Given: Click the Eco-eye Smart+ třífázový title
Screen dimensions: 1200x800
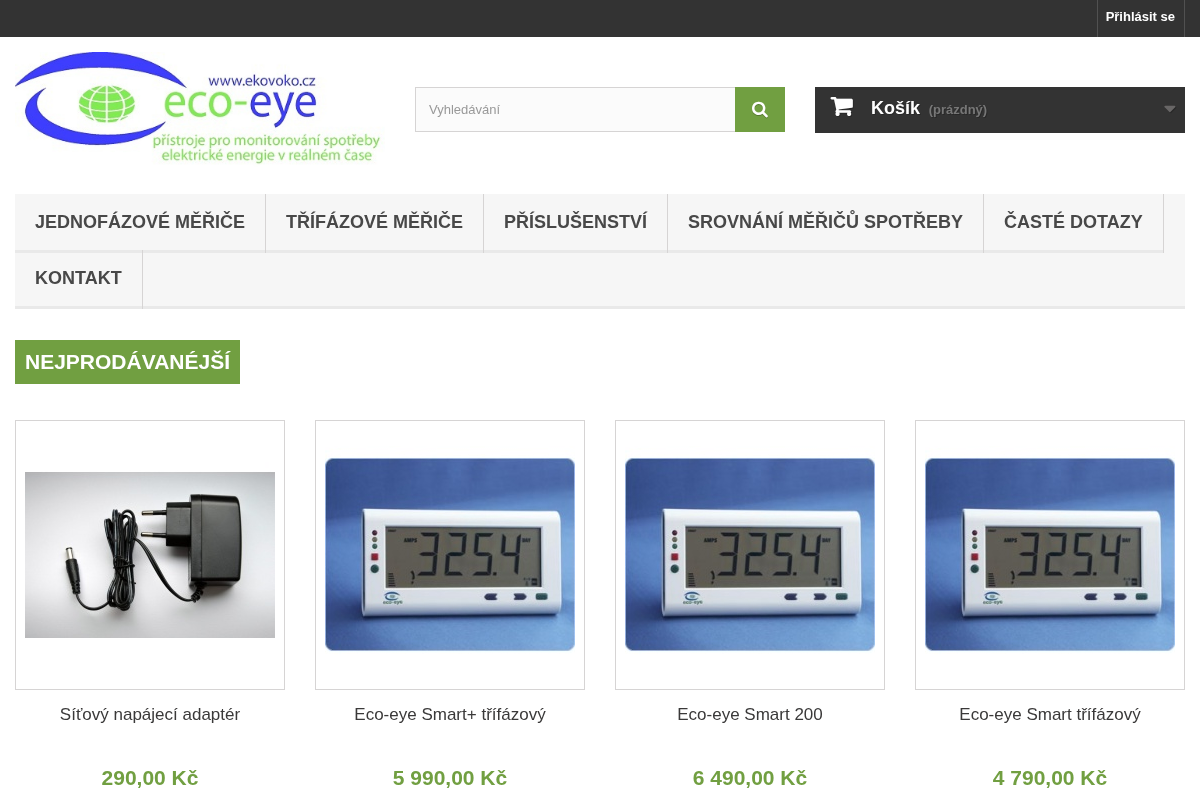Looking at the screenshot, I should pyautogui.click(x=450, y=715).
